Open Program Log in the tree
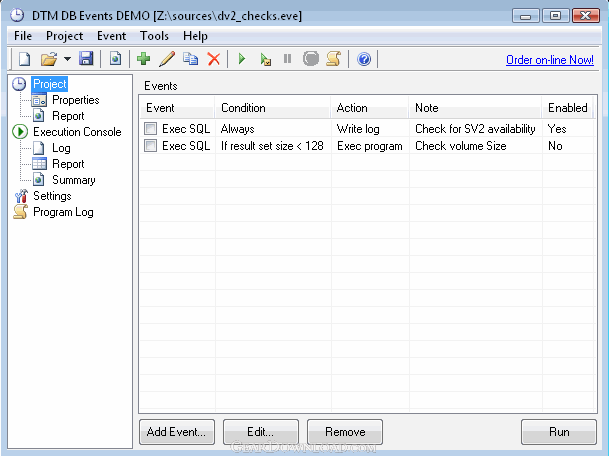 63,212
